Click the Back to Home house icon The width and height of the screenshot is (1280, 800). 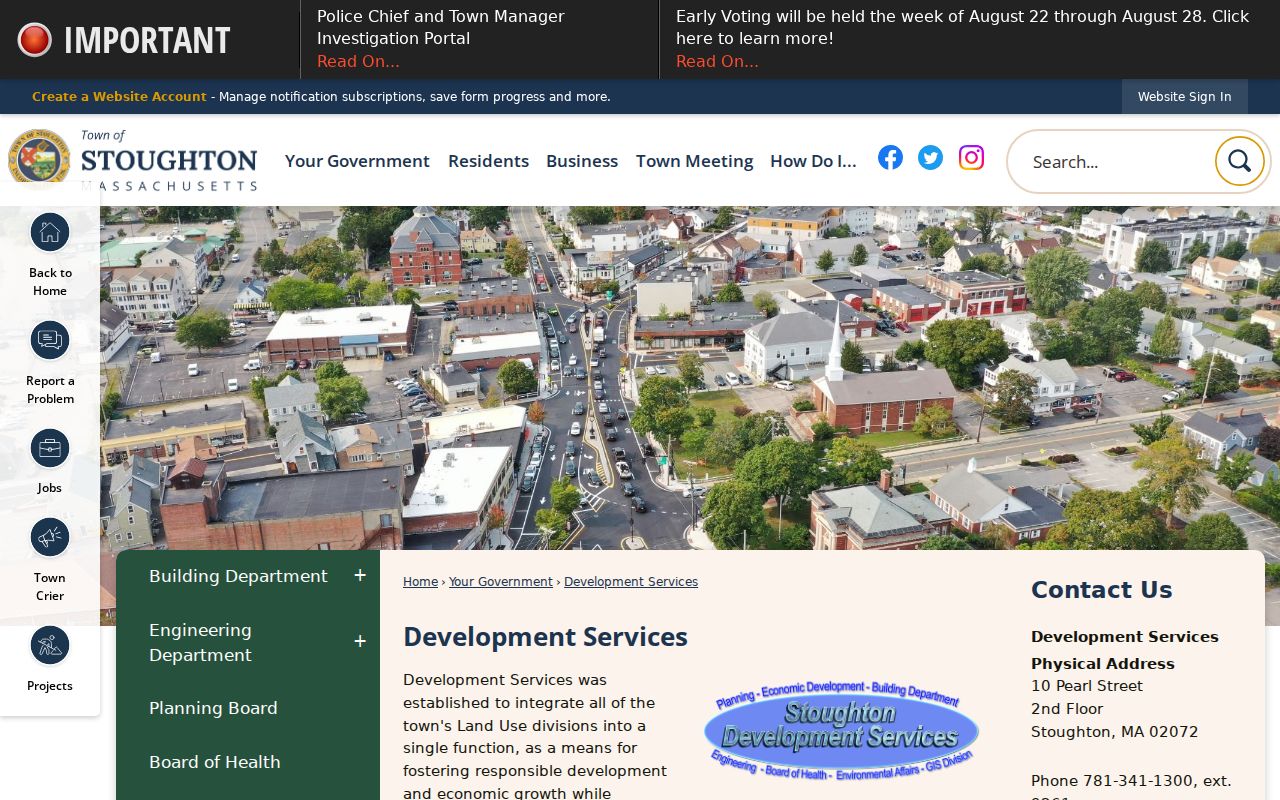tap(50, 233)
